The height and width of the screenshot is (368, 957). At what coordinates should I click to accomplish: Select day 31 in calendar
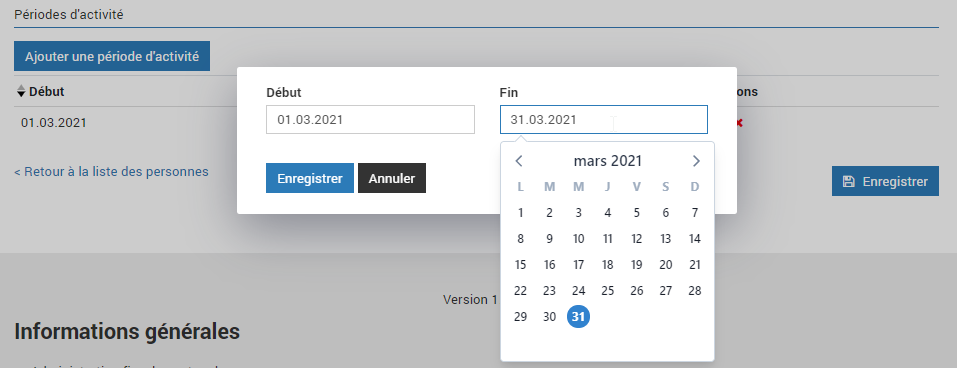point(579,317)
